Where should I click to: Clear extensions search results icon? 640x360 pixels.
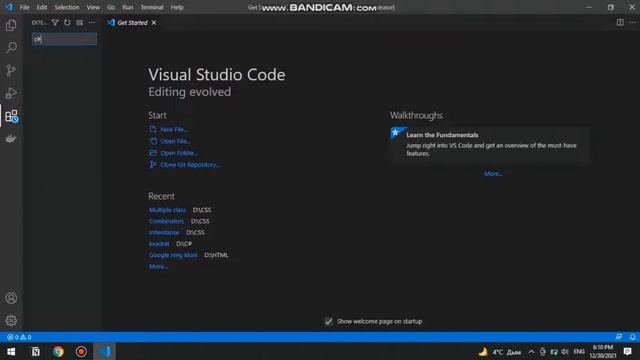tap(80, 22)
